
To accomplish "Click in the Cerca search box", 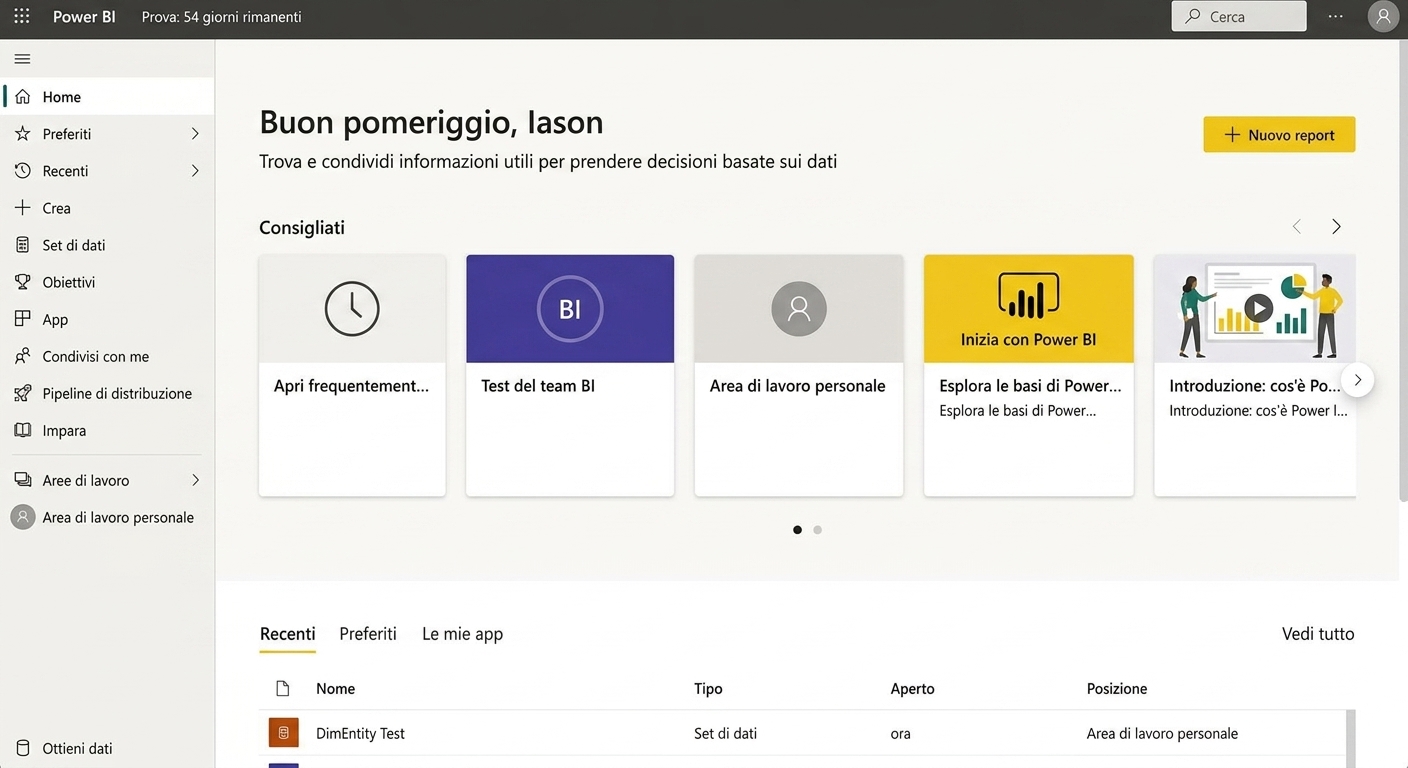I will coord(1239,17).
